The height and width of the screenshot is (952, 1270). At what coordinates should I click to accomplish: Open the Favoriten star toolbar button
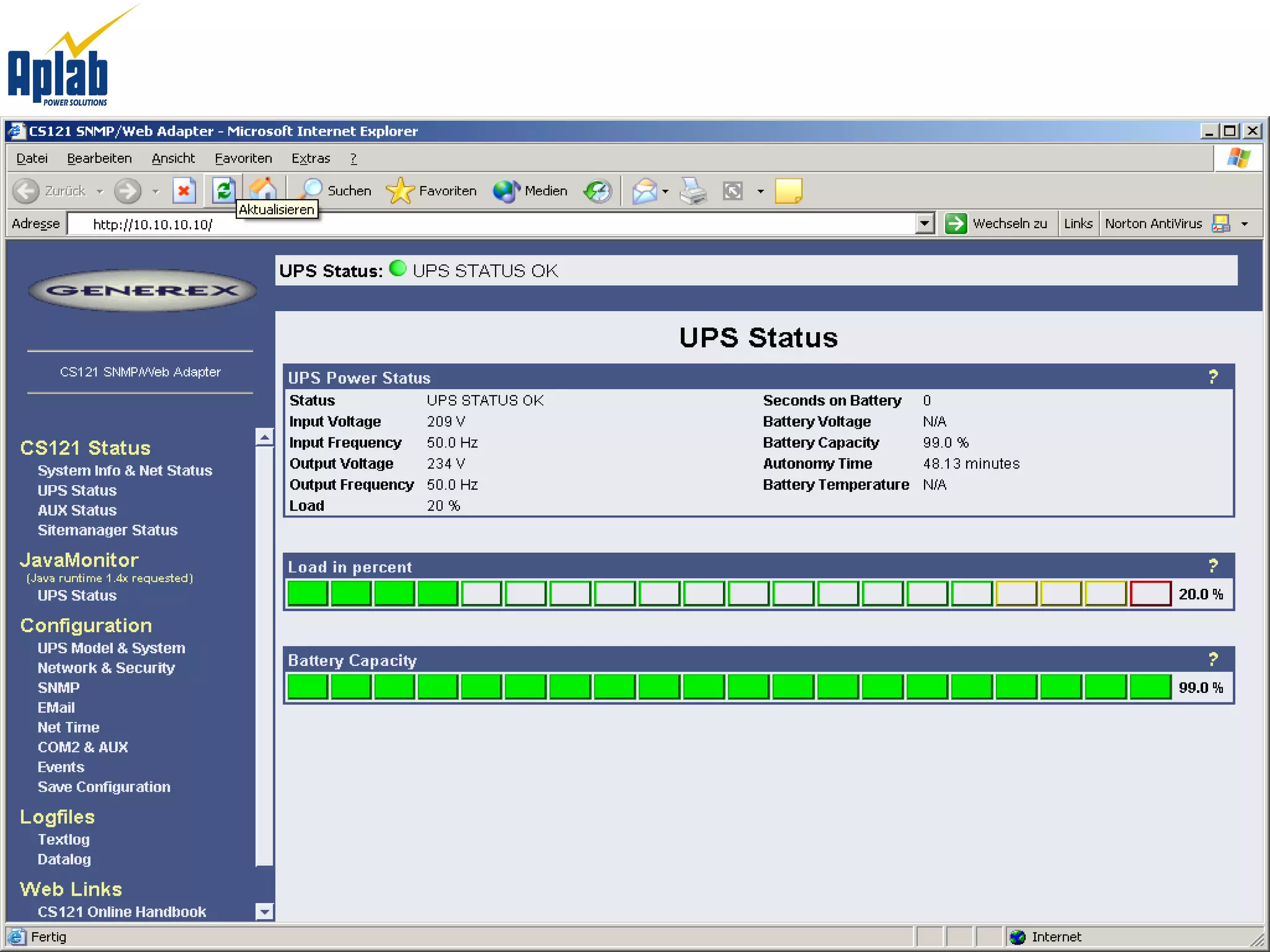[x=431, y=191]
